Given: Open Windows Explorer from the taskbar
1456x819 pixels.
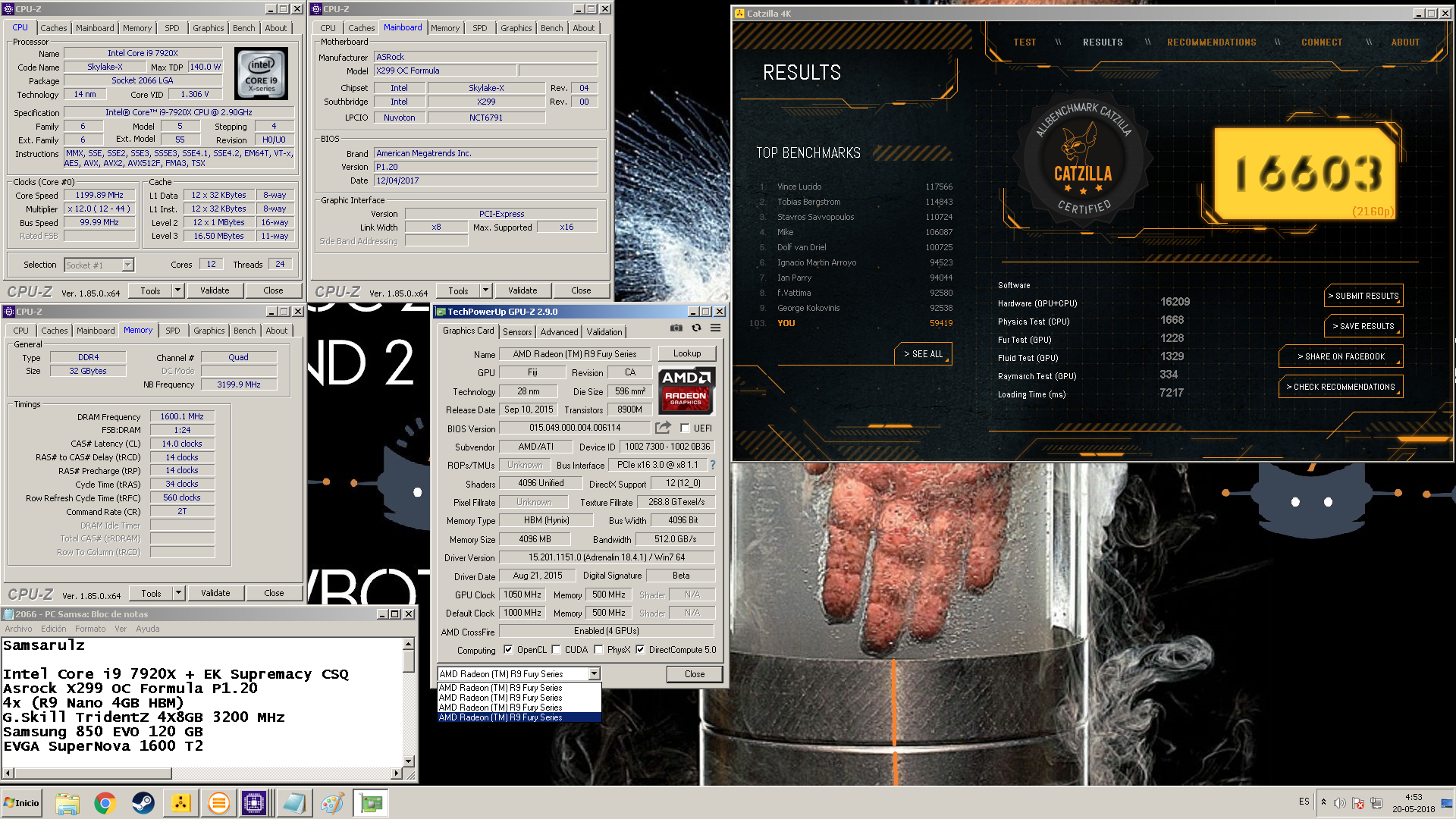Looking at the screenshot, I should 67,803.
